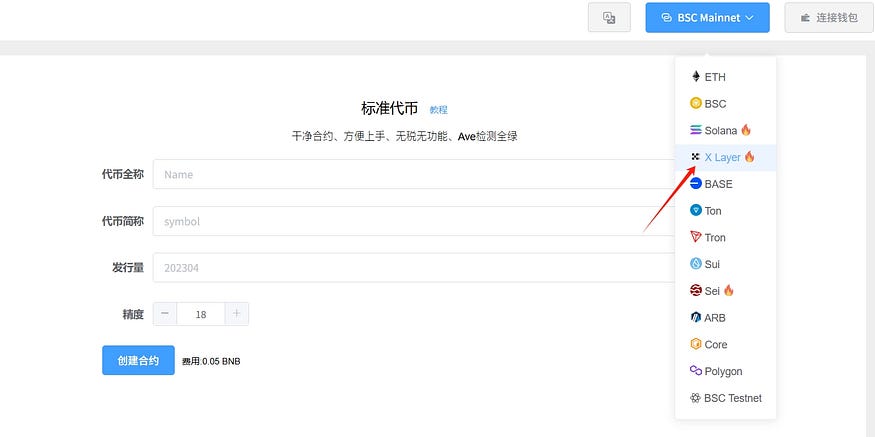875x437 pixels.
Task: Click the 教程 tutorial link
Action: pos(439,110)
